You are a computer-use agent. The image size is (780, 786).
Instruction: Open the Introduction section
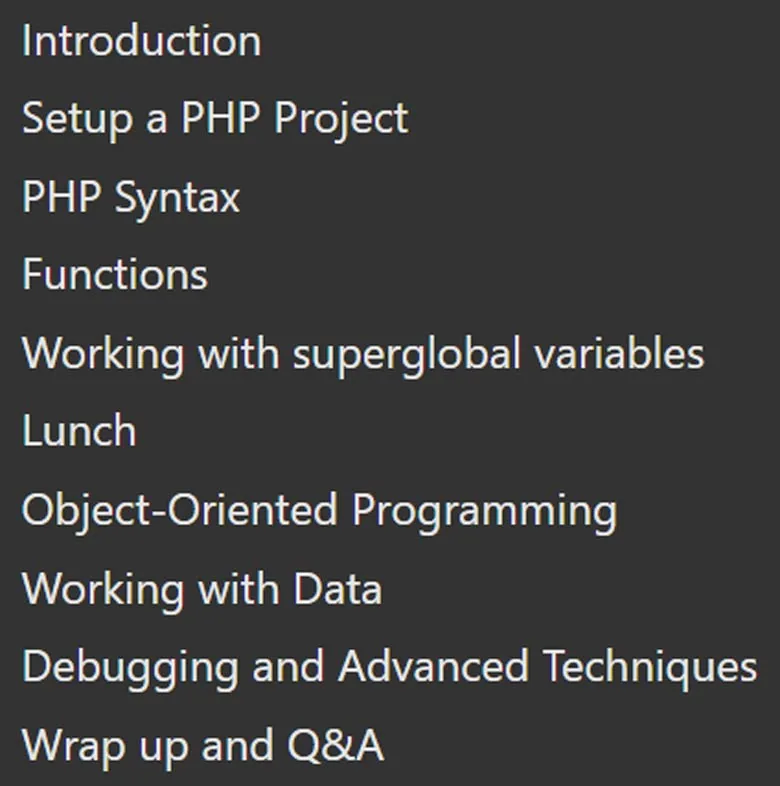pos(141,41)
